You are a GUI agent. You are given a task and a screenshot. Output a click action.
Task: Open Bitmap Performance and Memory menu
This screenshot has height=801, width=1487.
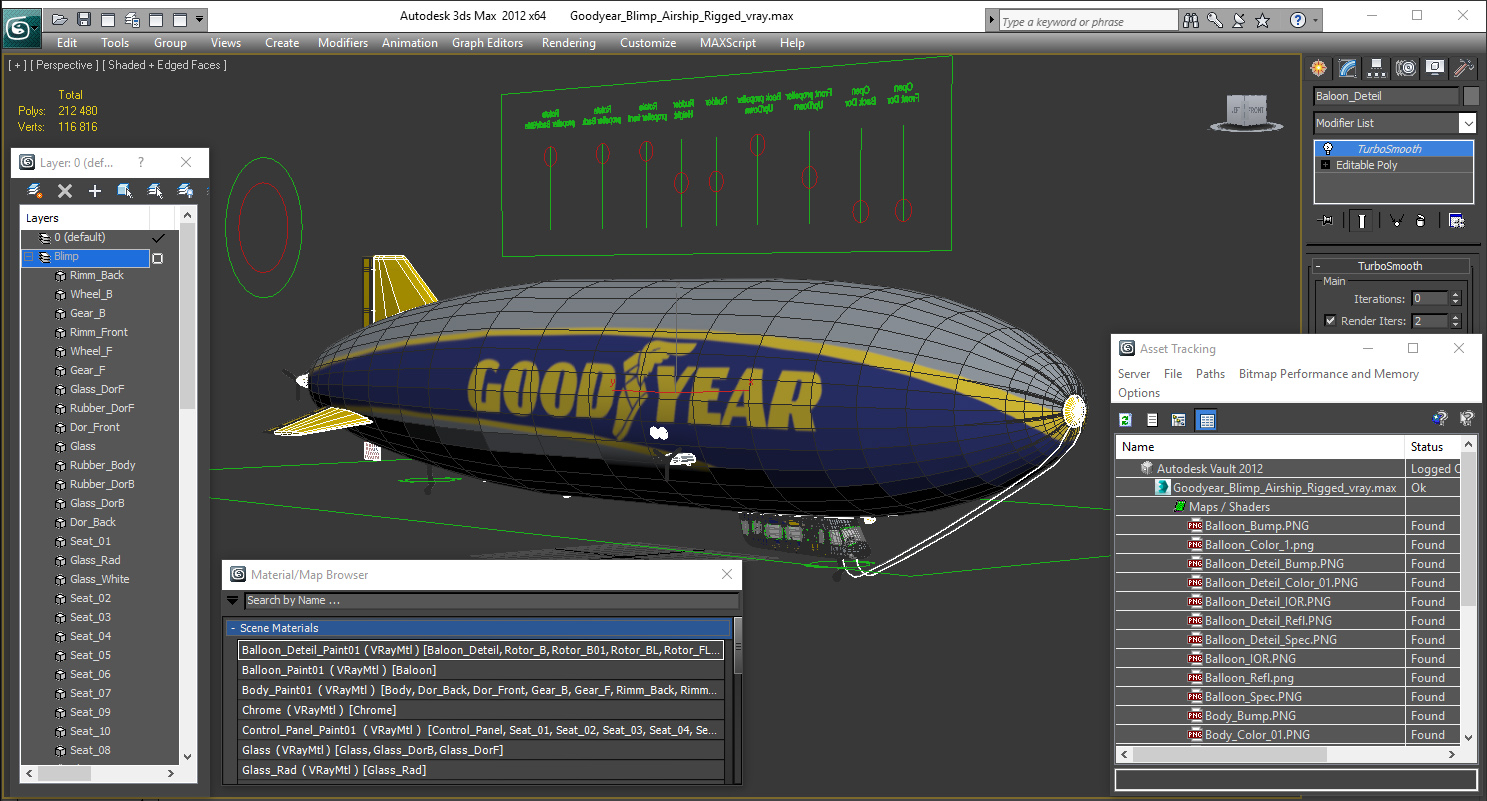tap(1329, 374)
